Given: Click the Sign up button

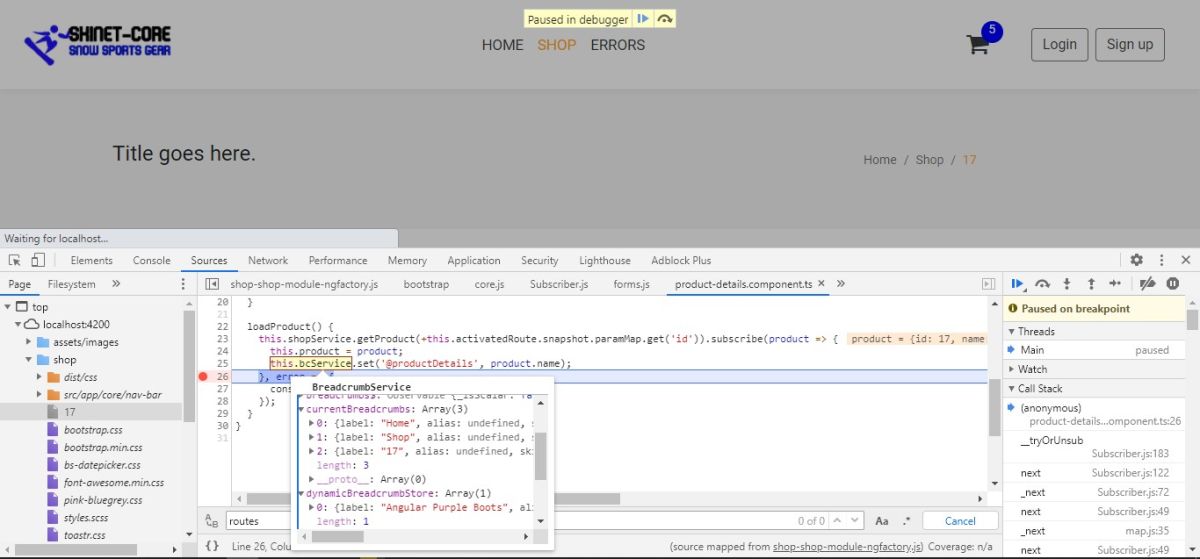Looking at the screenshot, I should (x=1130, y=44).
